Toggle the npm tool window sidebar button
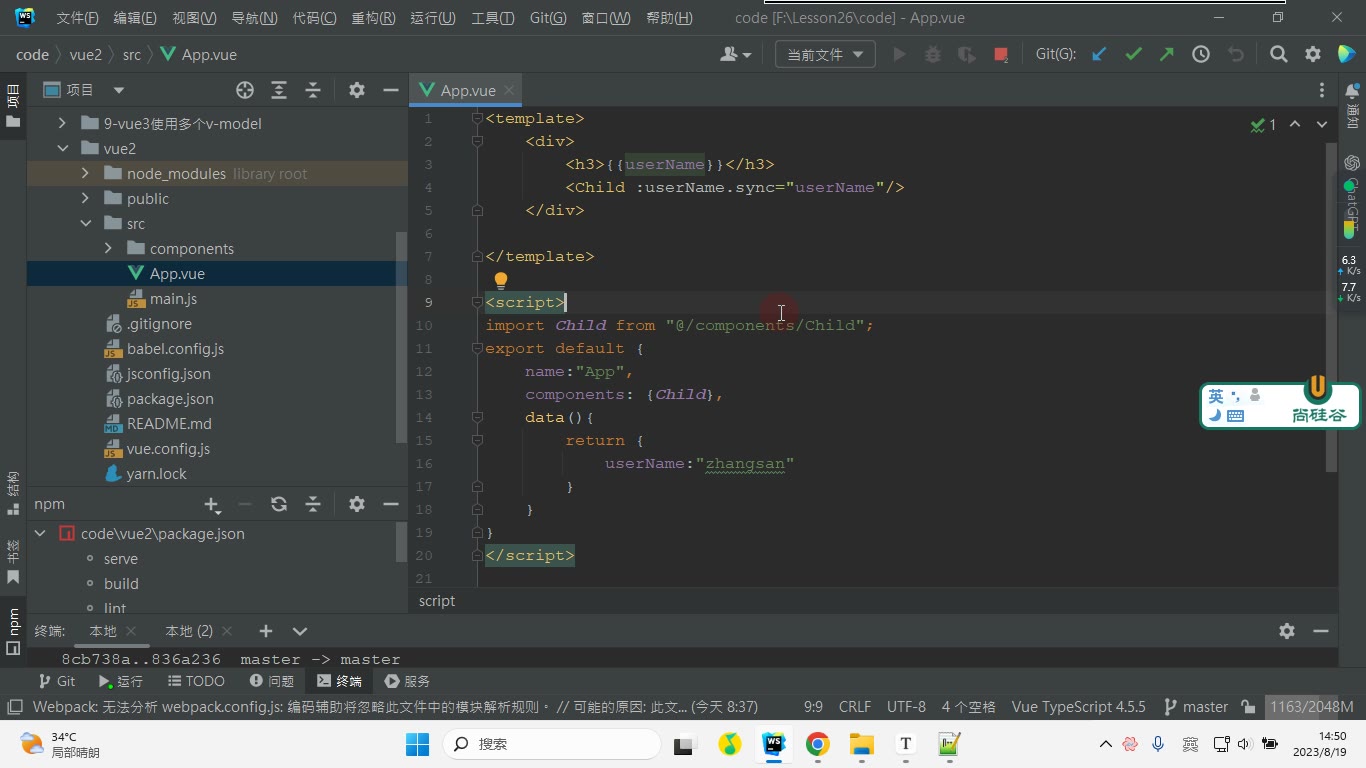The image size is (1366, 768). coord(13,631)
